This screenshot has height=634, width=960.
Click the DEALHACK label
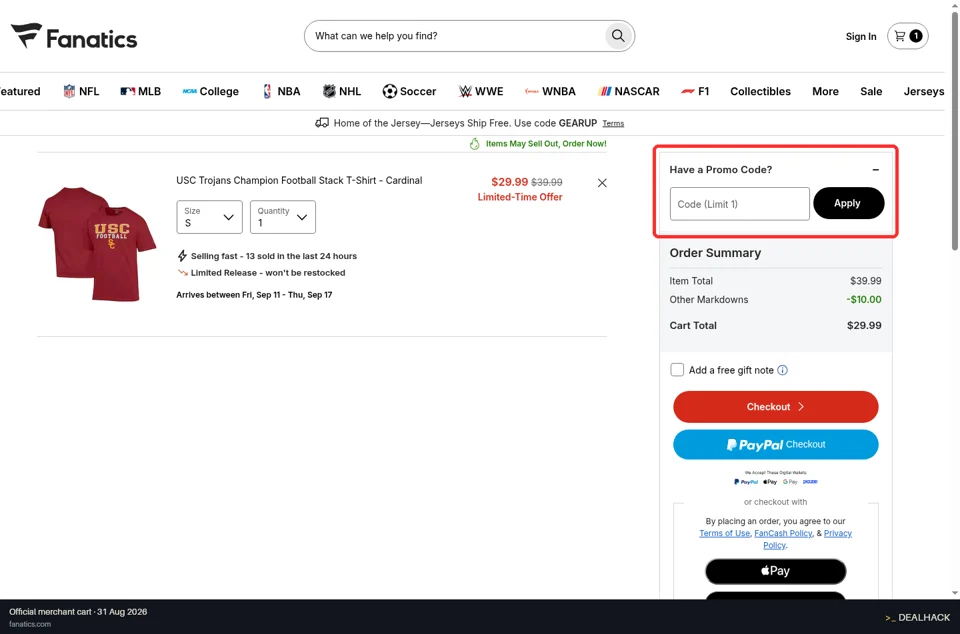pos(918,617)
